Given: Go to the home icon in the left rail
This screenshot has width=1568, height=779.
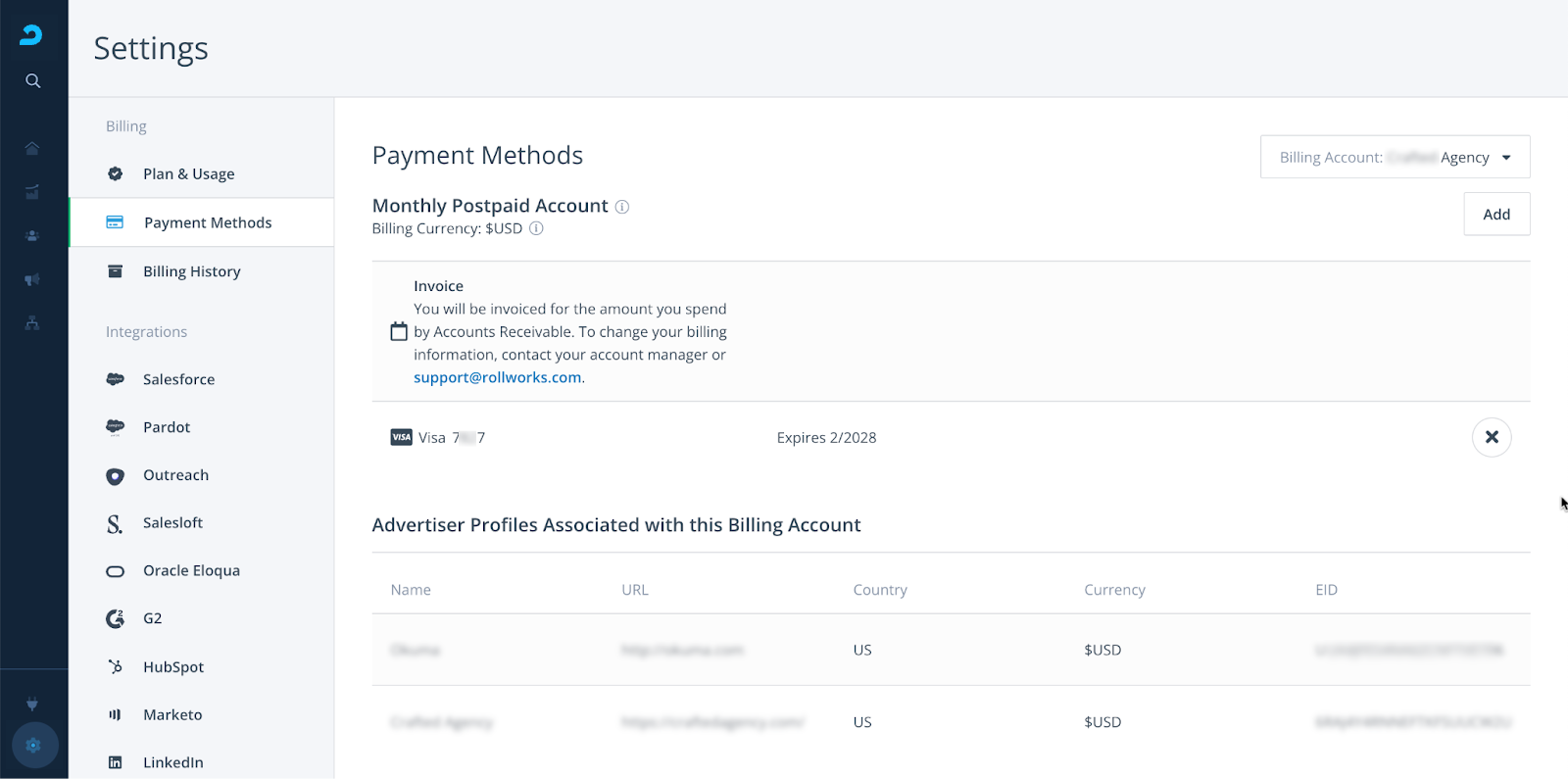Looking at the screenshot, I should tap(32, 148).
